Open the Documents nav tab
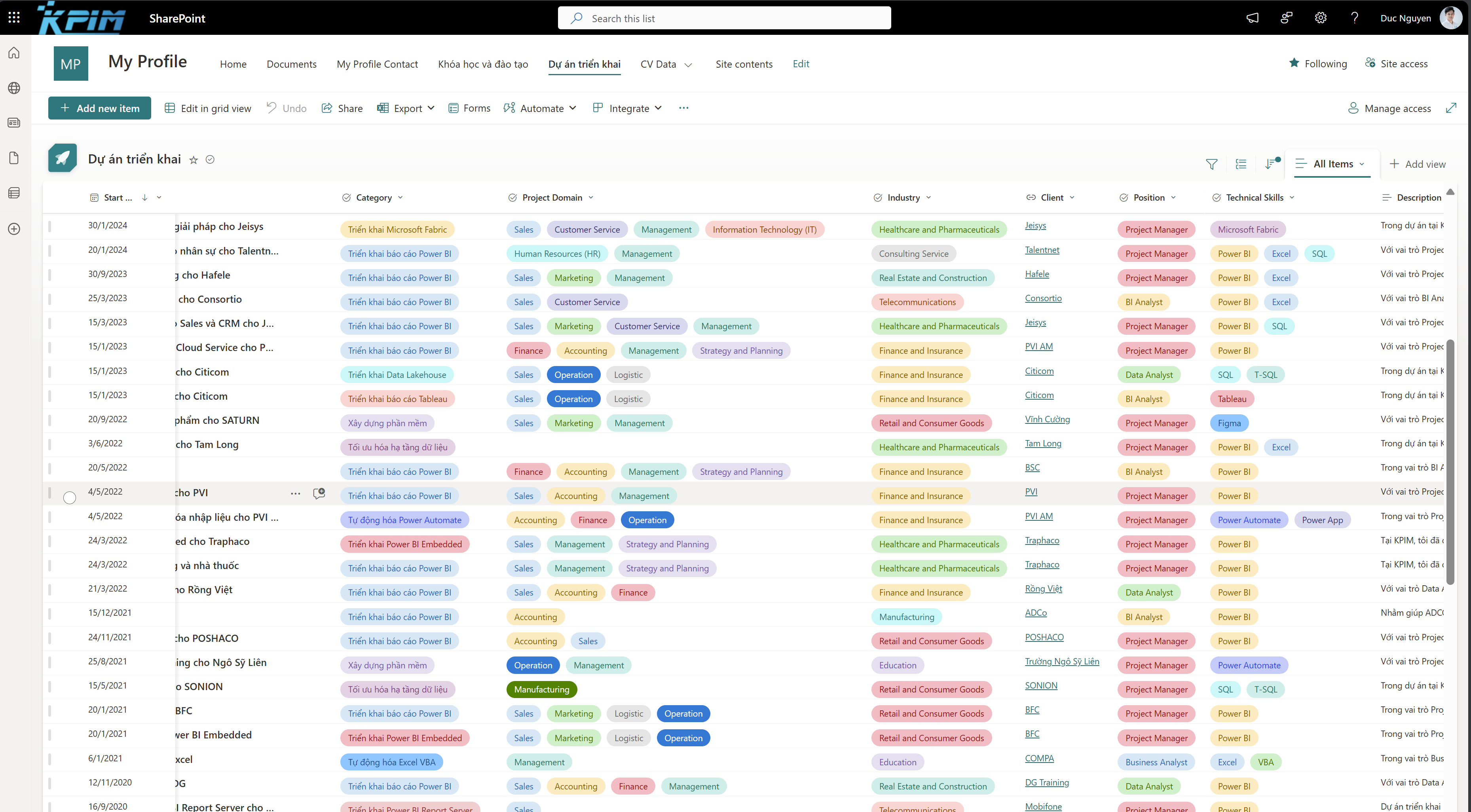The height and width of the screenshot is (812, 1471). (291, 64)
